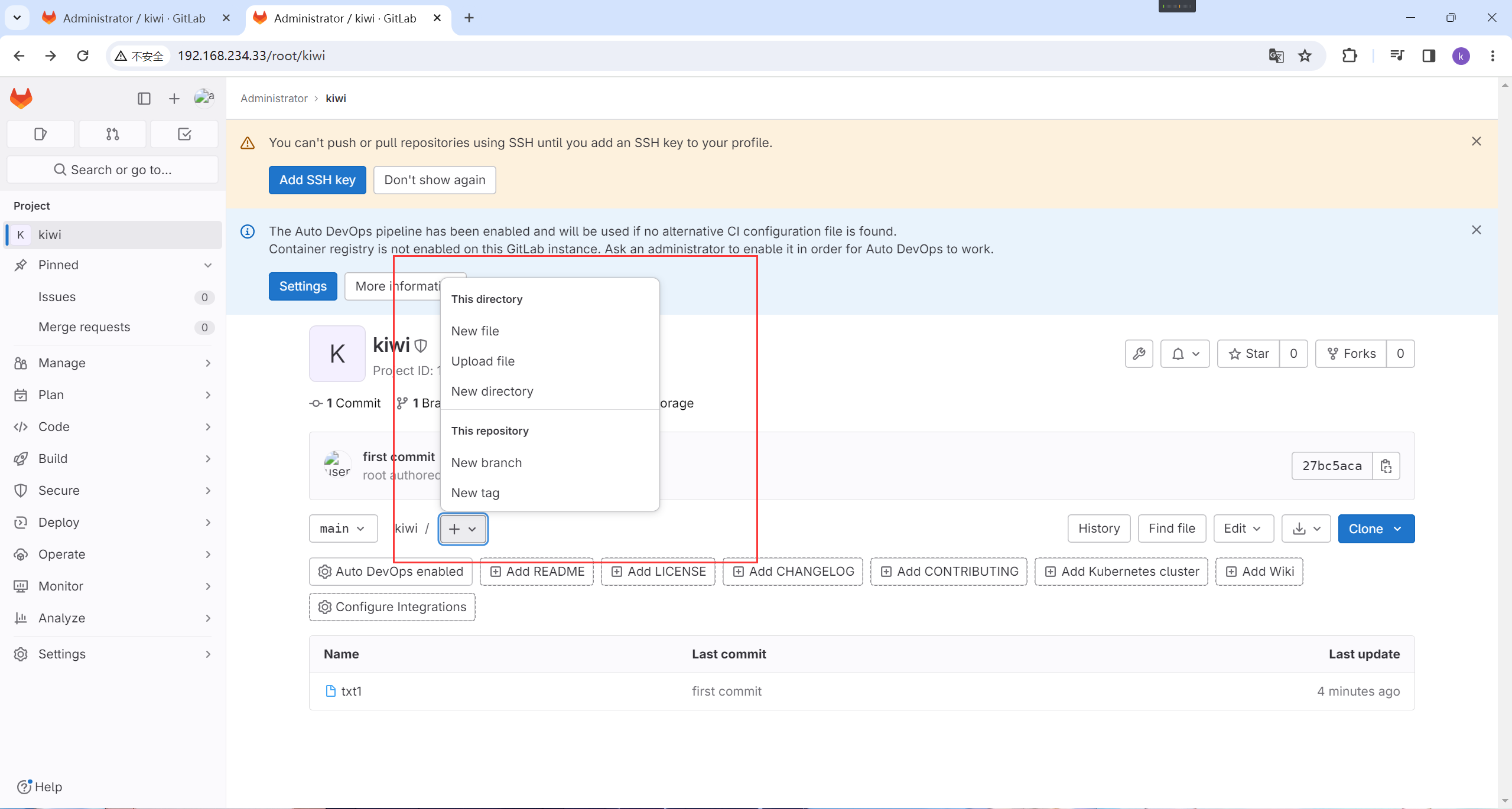
Task: Copy commit SHA 27bc5aca icon
Action: click(x=1386, y=466)
